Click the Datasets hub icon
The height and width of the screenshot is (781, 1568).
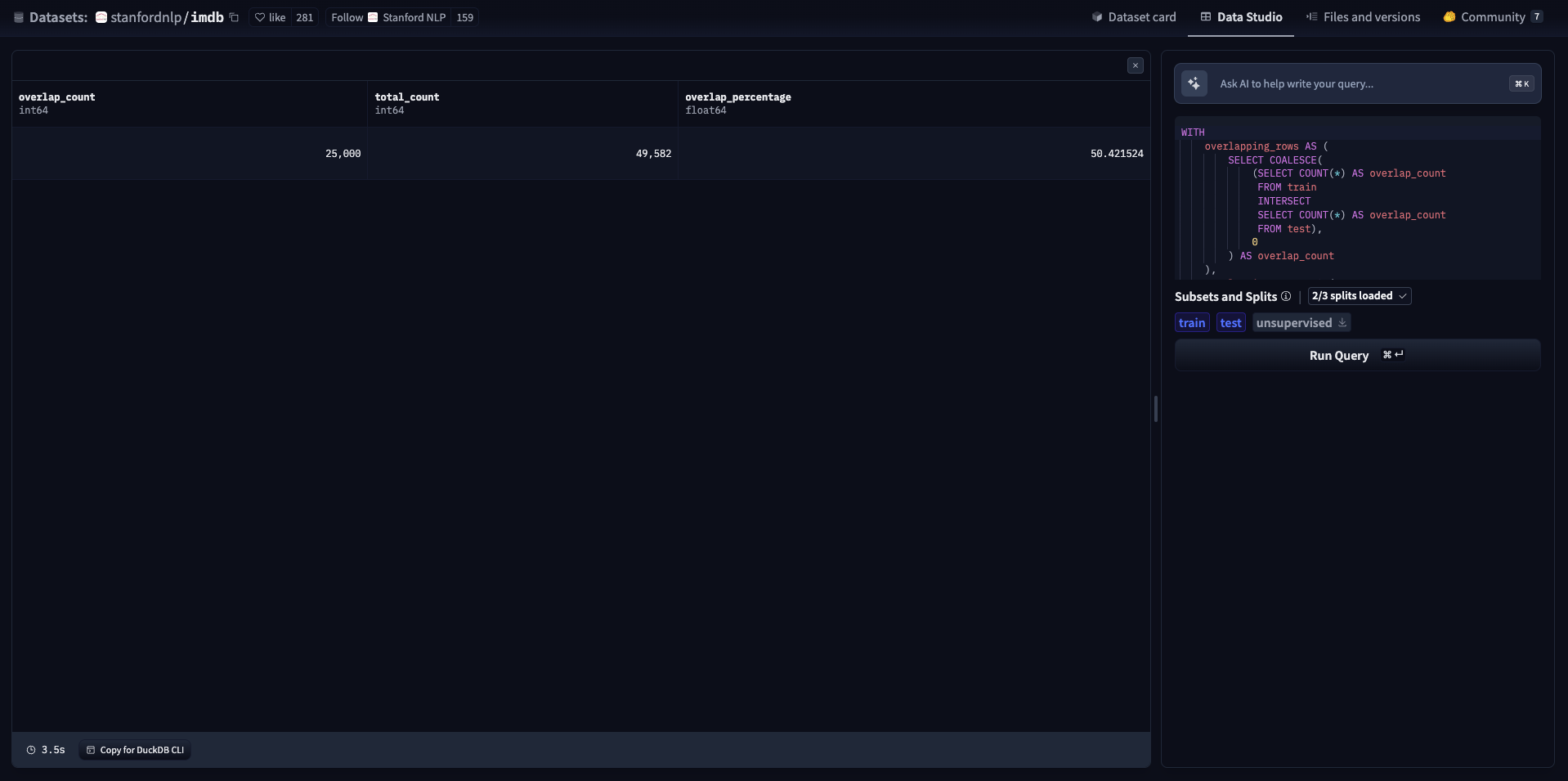point(19,17)
